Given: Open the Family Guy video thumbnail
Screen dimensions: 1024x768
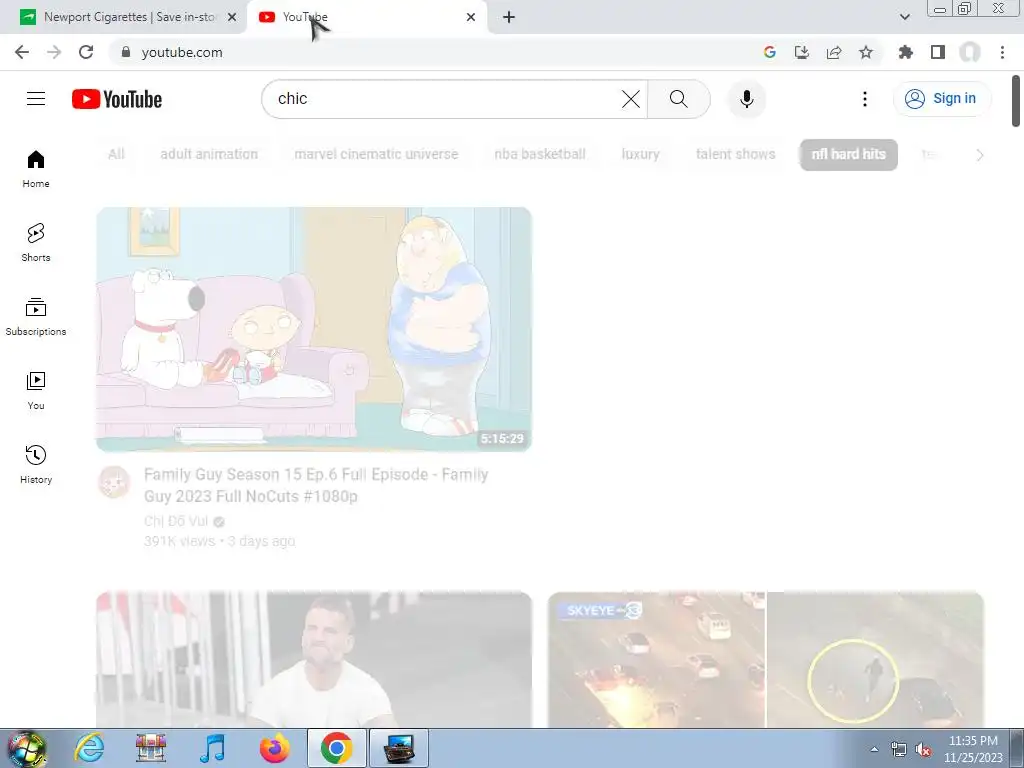Looking at the screenshot, I should coord(314,329).
